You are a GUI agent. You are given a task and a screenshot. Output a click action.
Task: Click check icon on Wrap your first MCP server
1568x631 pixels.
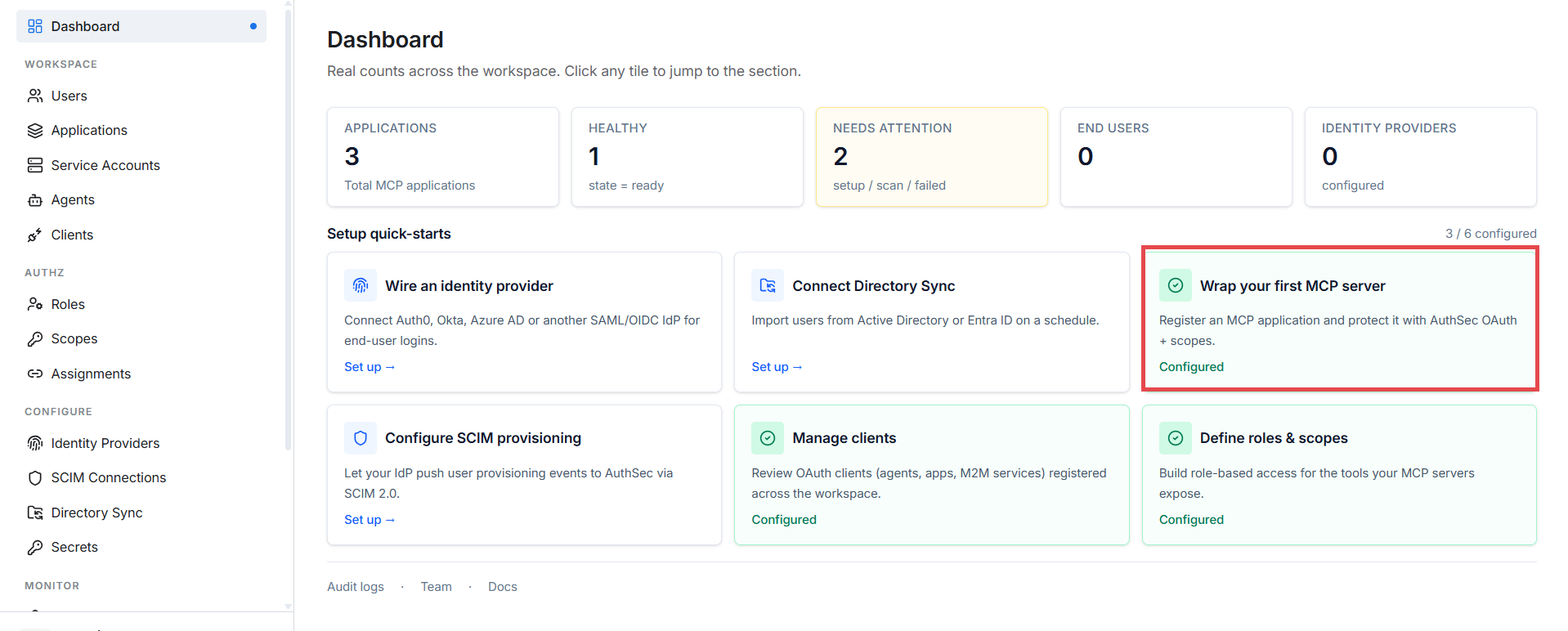[1176, 285]
